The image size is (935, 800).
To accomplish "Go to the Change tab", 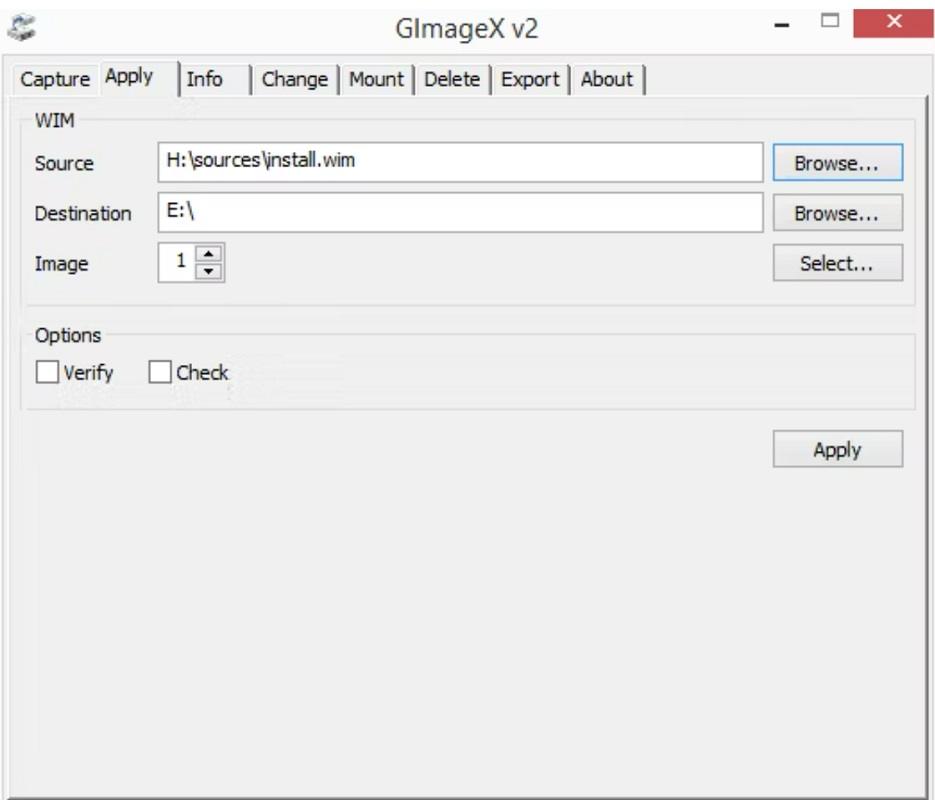I will (294, 80).
